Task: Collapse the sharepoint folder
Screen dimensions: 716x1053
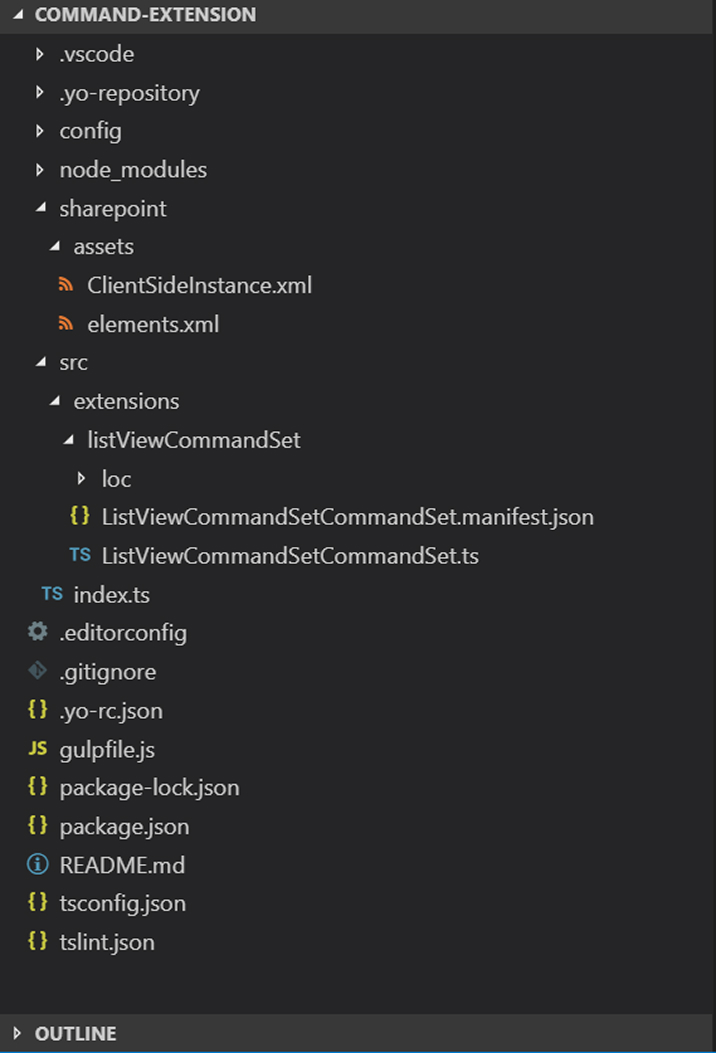Action: (x=38, y=208)
